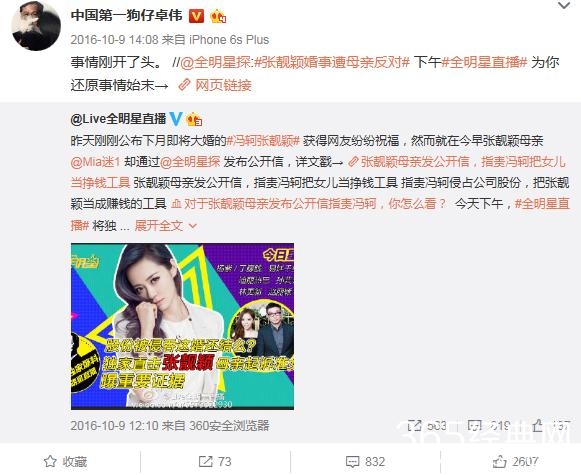The width and height of the screenshot is (581, 475).
Task: Open comments showing 832
Action: point(365,462)
